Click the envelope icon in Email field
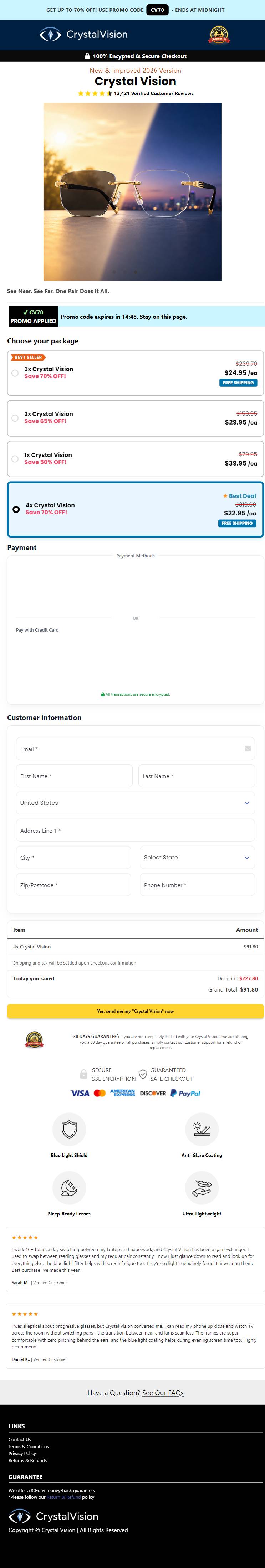This screenshot has width=265, height=1568. pos(248,749)
